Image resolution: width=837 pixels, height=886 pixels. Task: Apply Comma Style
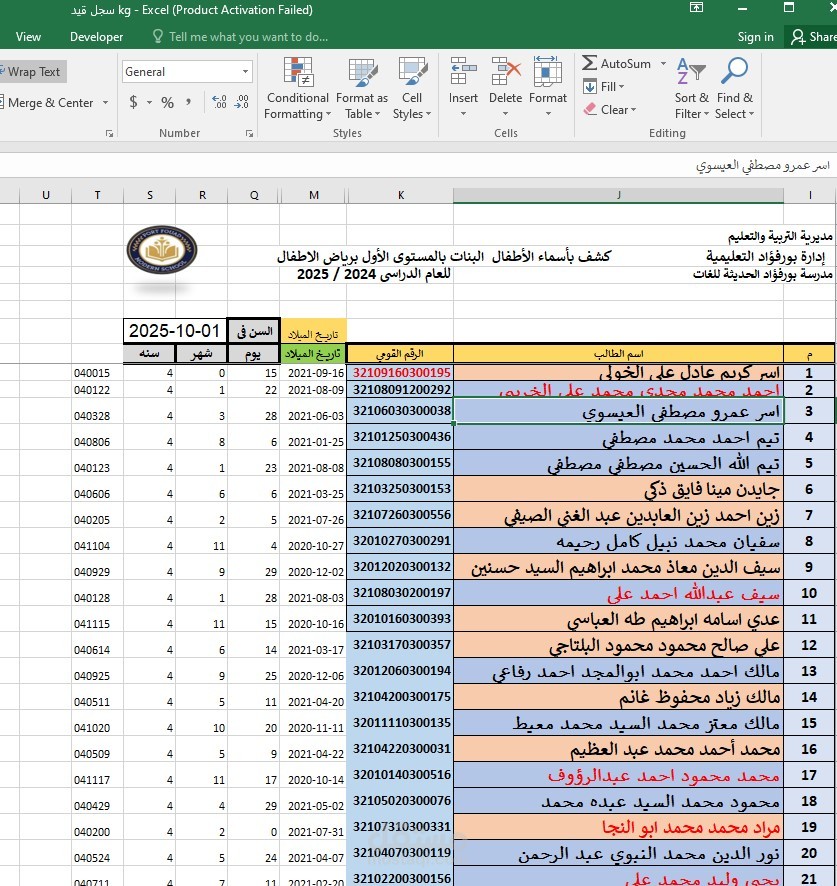point(189,102)
